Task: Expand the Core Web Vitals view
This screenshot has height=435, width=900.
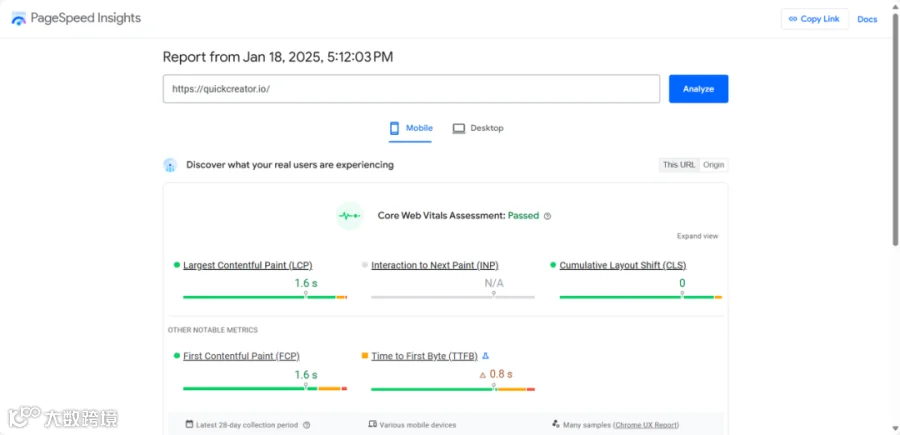Action: coord(697,236)
